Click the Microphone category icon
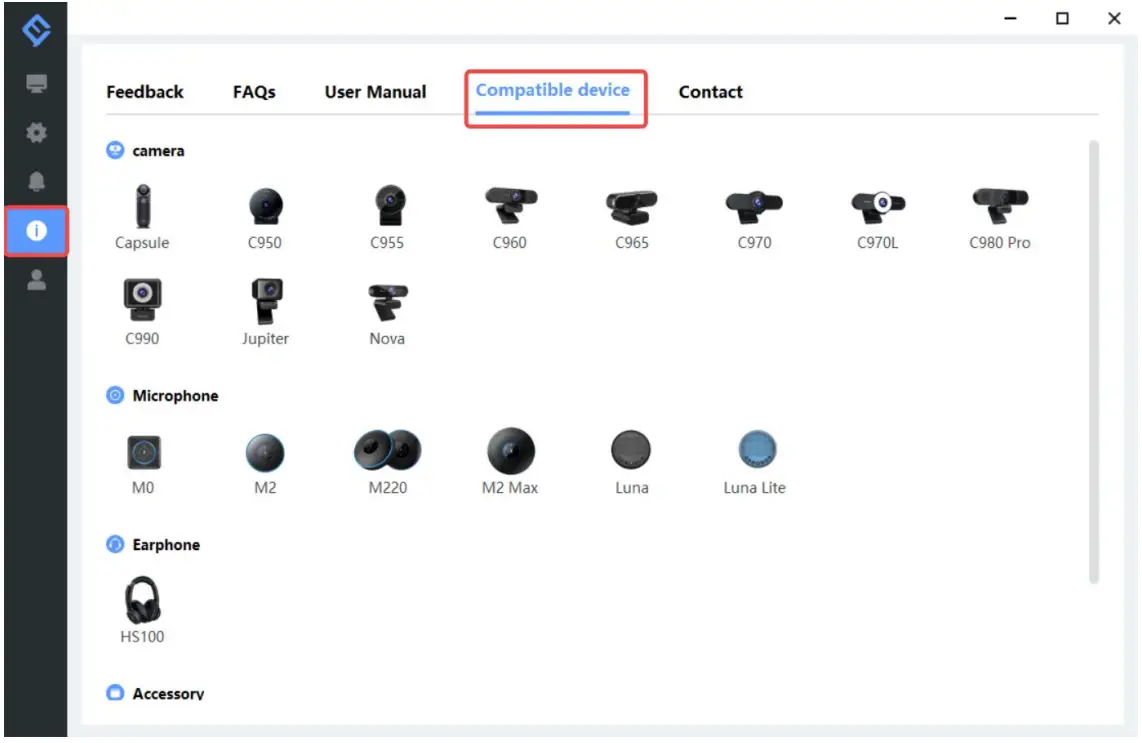1142x743 pixels. [x=115, y=395]
